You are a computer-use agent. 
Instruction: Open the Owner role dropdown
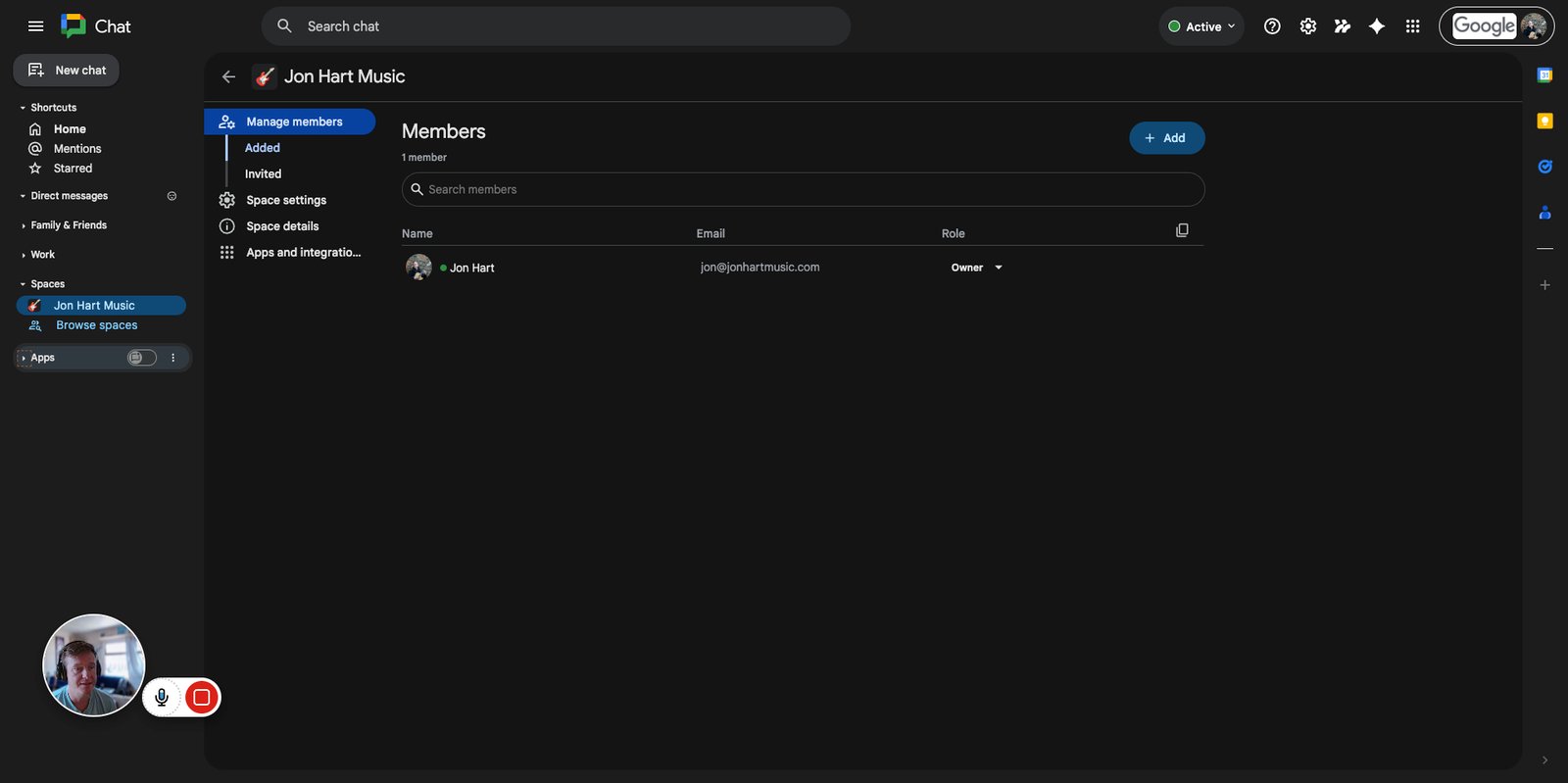[977, 268]
